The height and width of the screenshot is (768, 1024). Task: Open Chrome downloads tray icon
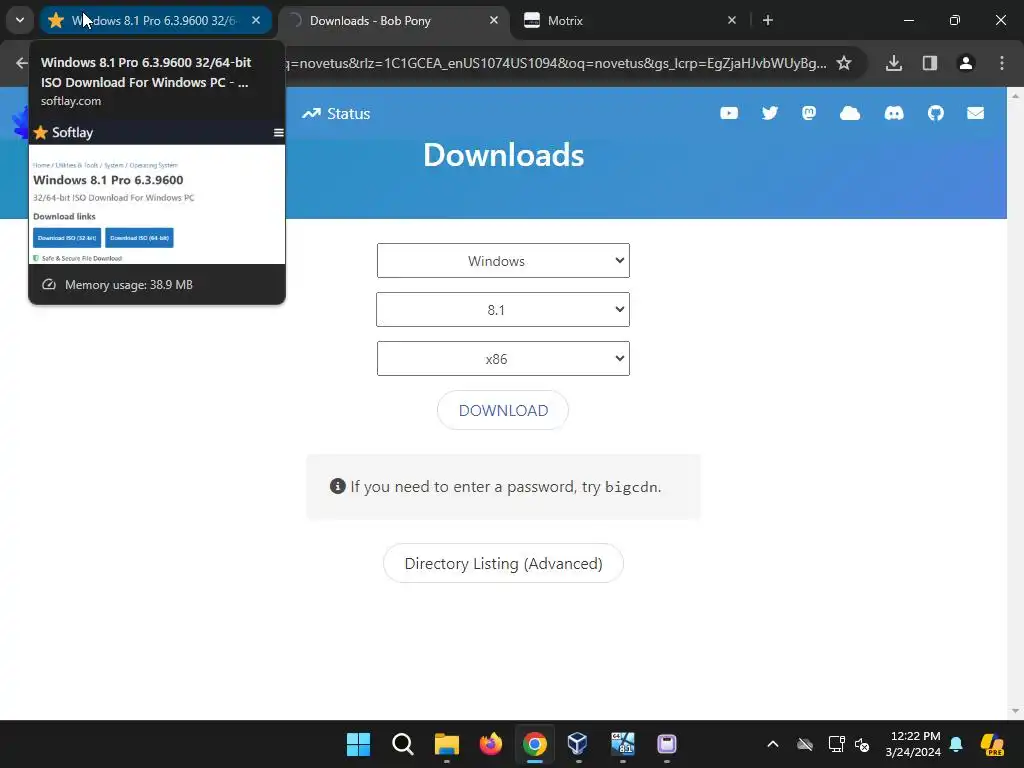[894, 63]
